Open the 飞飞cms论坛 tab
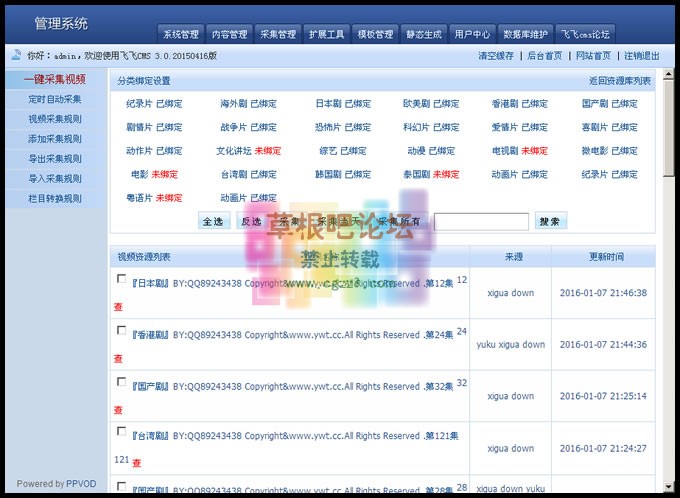The image size is (680, 498). click(585, 34)
